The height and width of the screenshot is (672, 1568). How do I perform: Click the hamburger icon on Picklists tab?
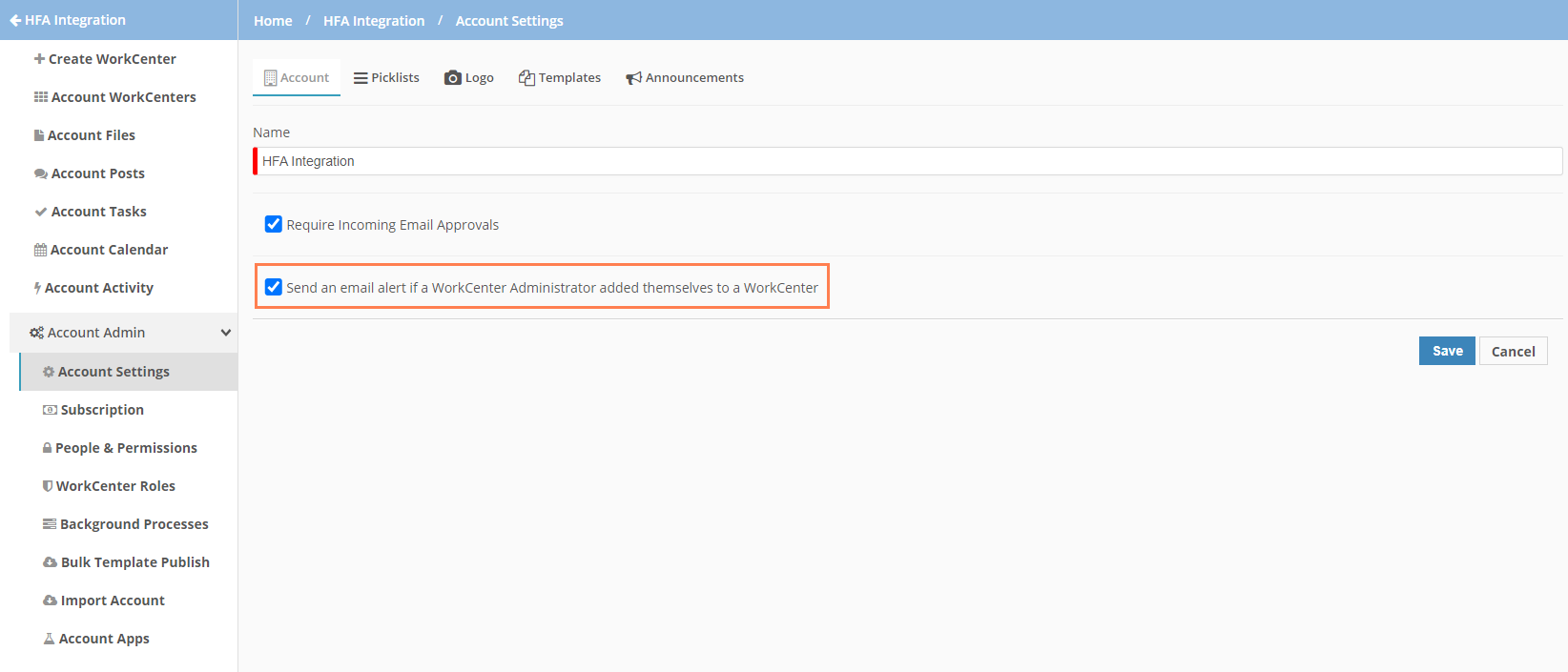tap(361, 78)
